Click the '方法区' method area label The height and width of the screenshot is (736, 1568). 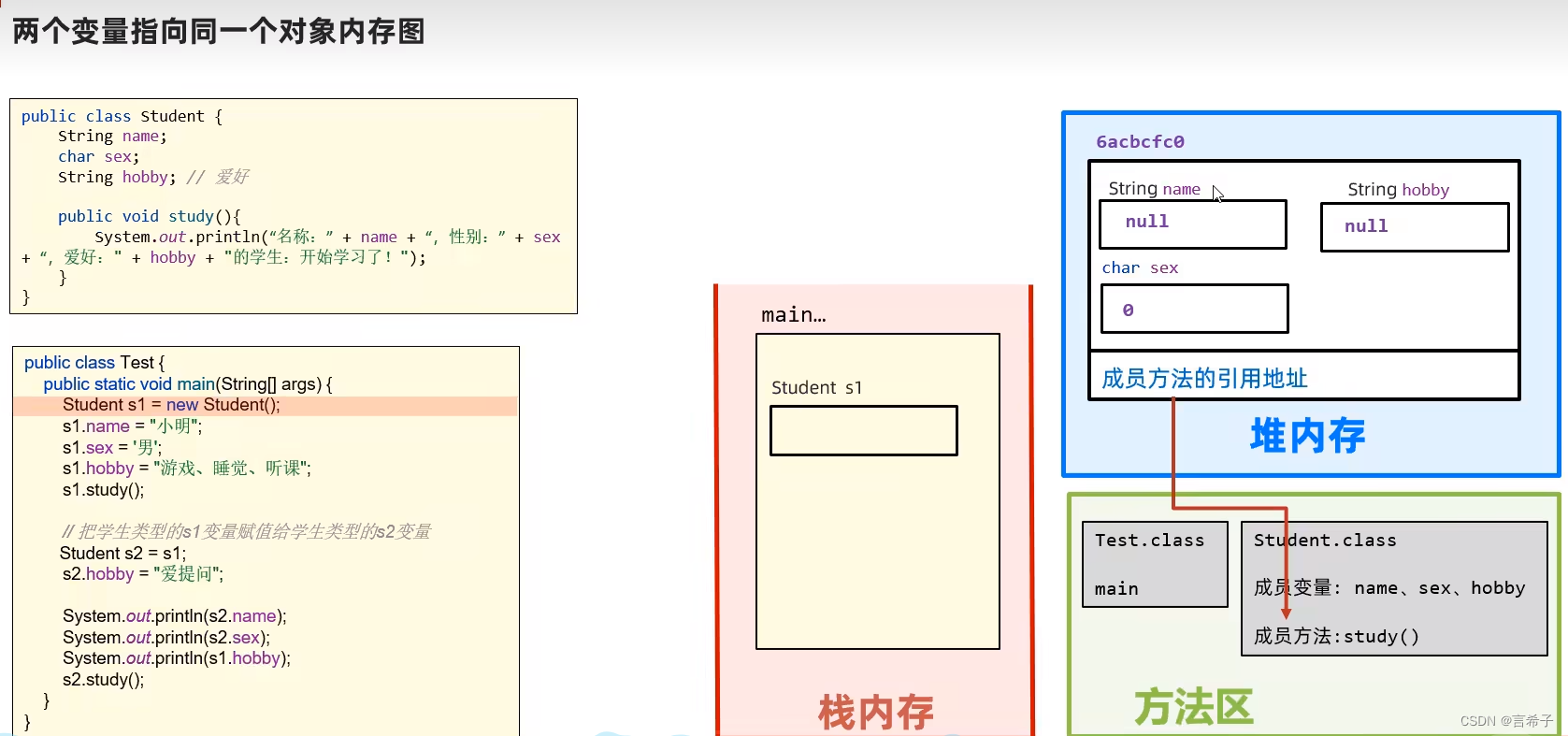click(x=1194, y=707)
